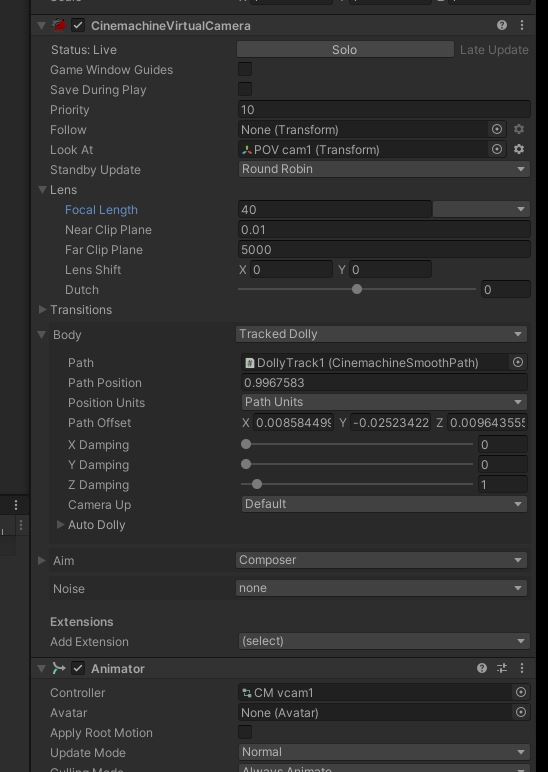Click the Y Damping slider handle

click(x=246, y=464)
